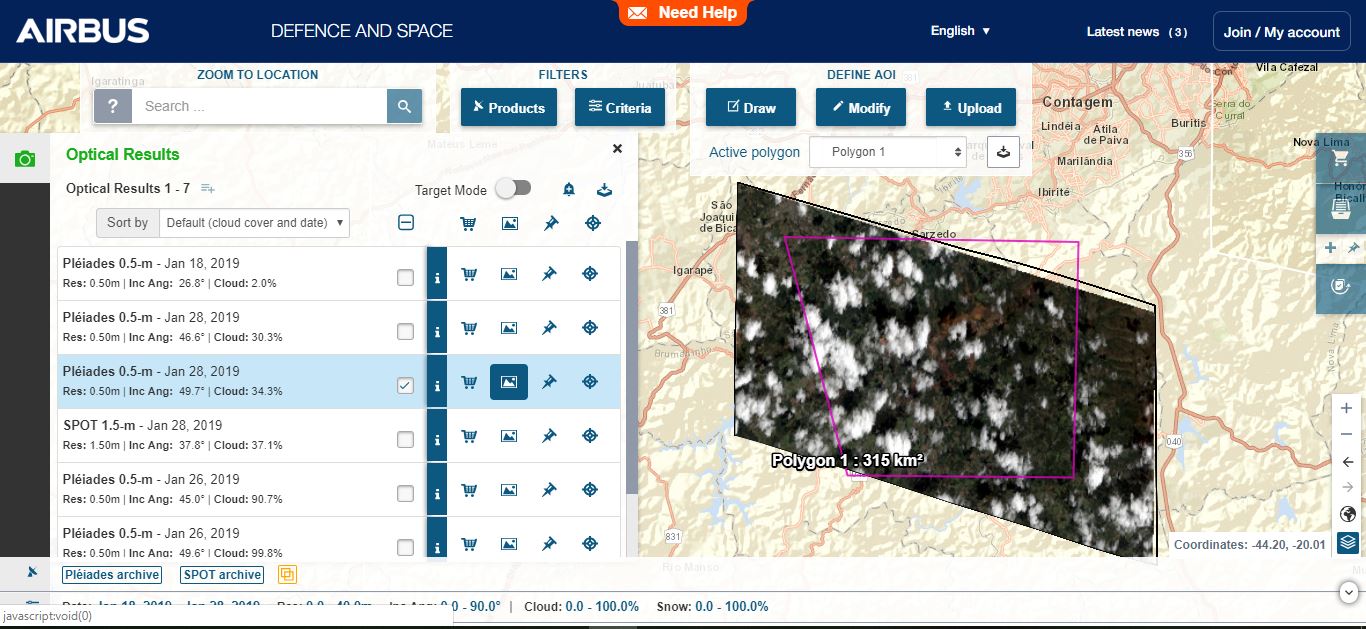Click the Upload AOI button
Image resolution: width=1366 pixels, height=629 pixels.
(971, 108)
